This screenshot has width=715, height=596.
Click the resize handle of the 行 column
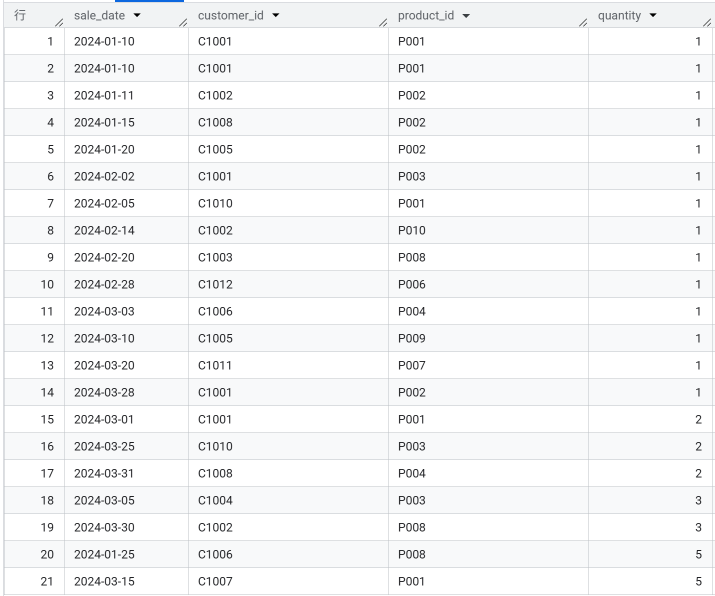coord(58,21)
